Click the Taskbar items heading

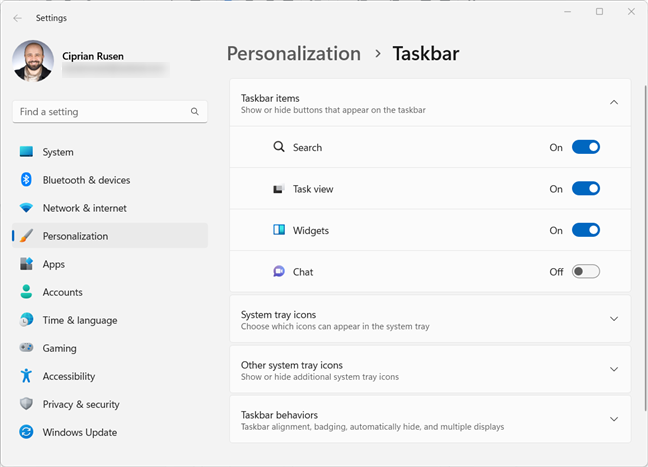click(270, 98)
